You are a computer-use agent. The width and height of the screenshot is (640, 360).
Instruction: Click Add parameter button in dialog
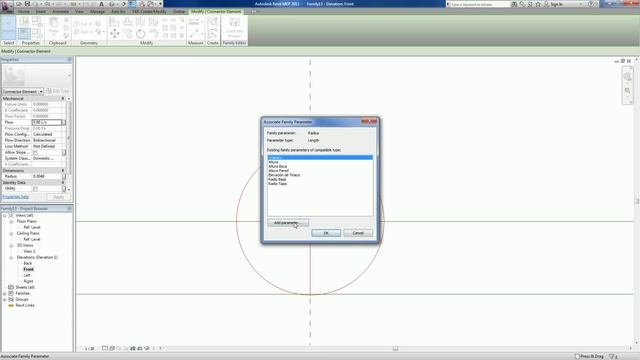point(288,223)
